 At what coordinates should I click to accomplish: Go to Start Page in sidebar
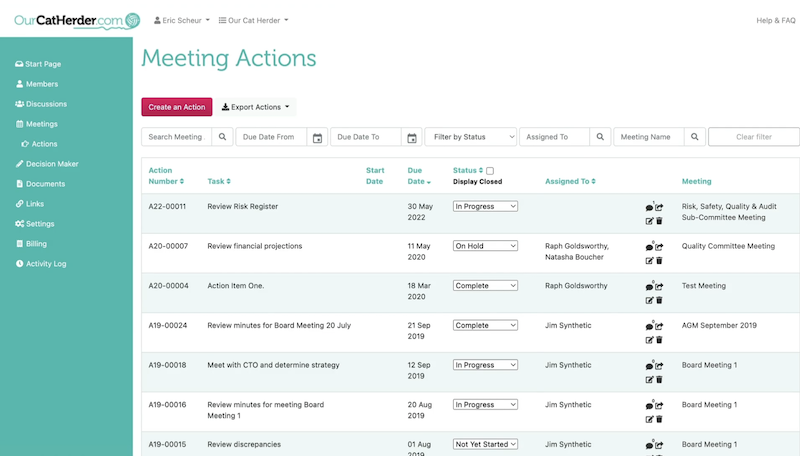pyautogui.click(x=38, y=64)
